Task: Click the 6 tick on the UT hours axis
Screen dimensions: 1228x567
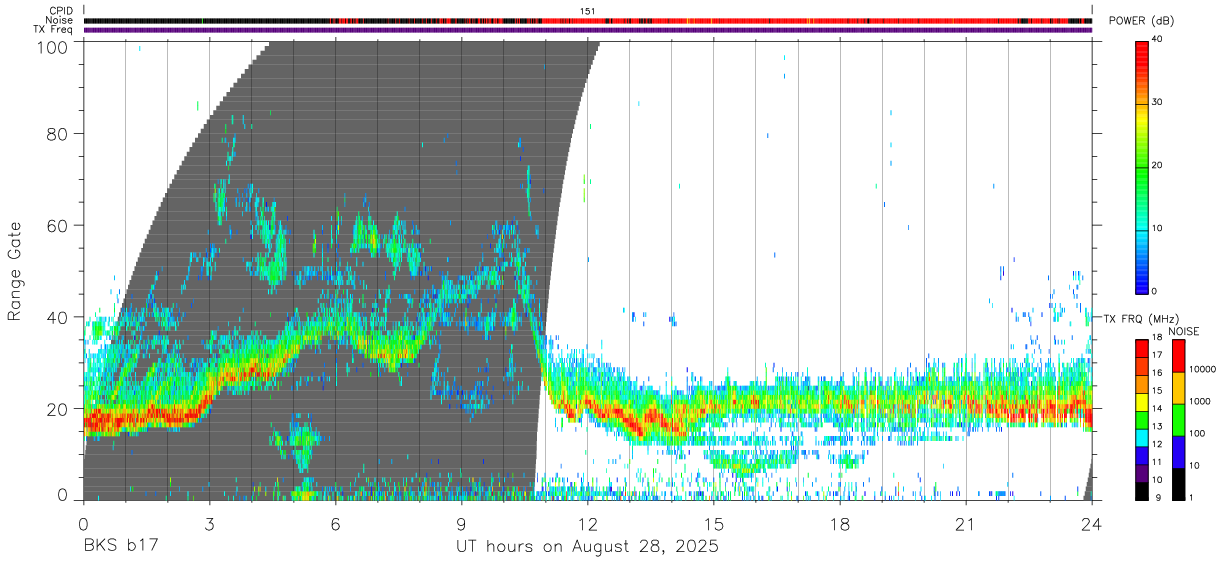Action: [x=336, y=525]
